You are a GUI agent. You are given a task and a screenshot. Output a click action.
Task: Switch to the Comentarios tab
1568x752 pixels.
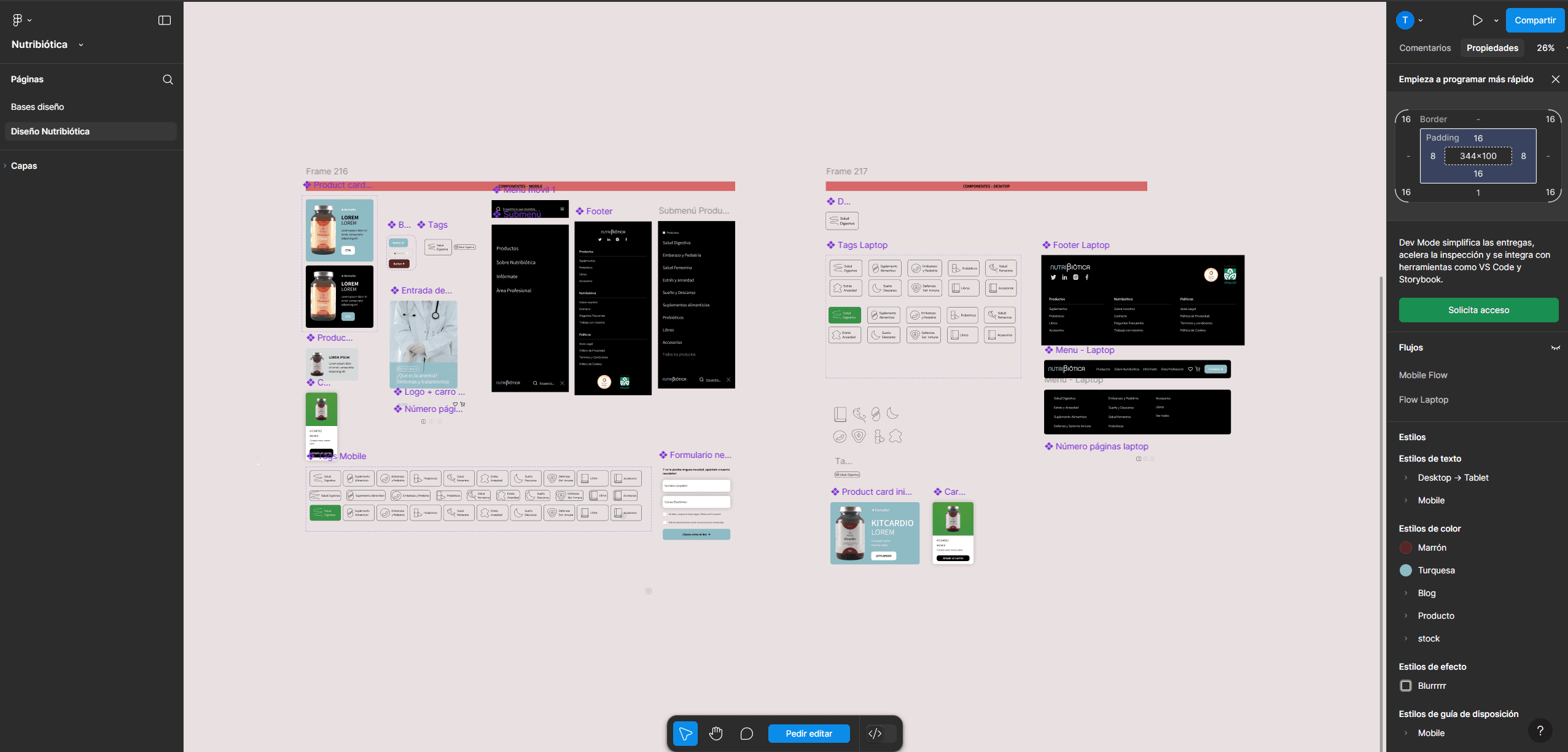[x=1425, y=48]
